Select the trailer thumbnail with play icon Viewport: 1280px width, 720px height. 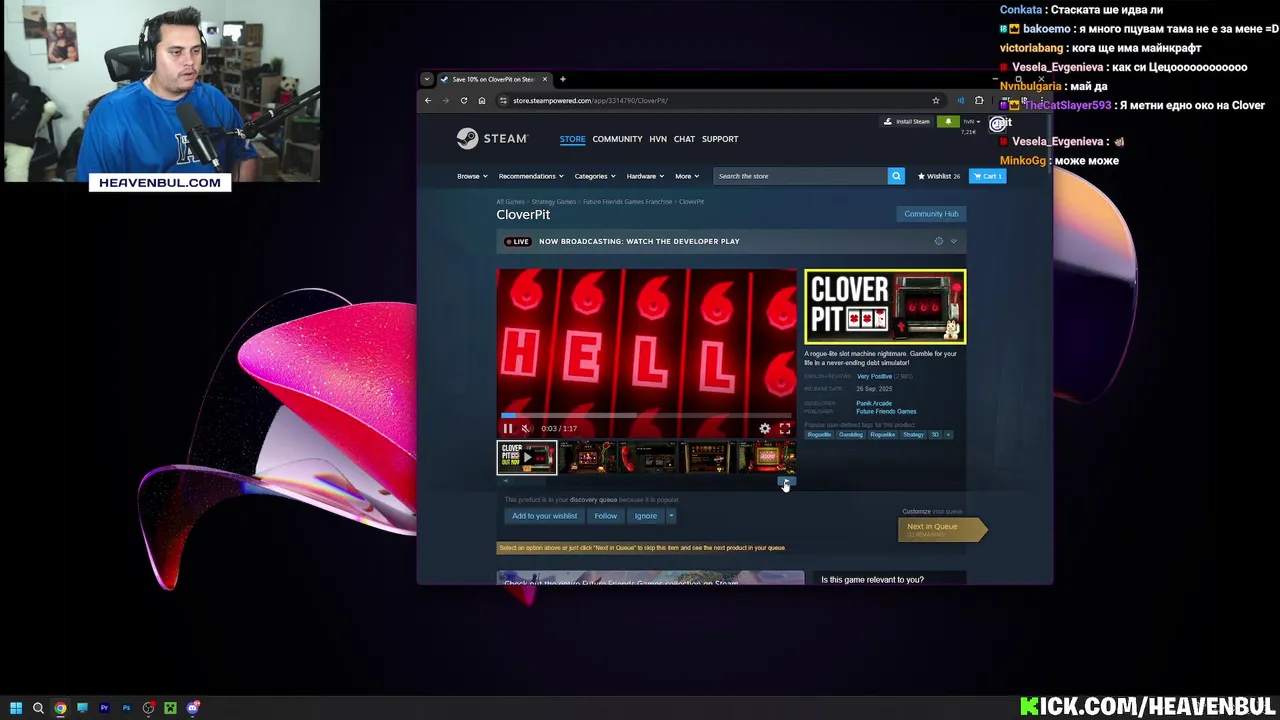click(527, 457)
